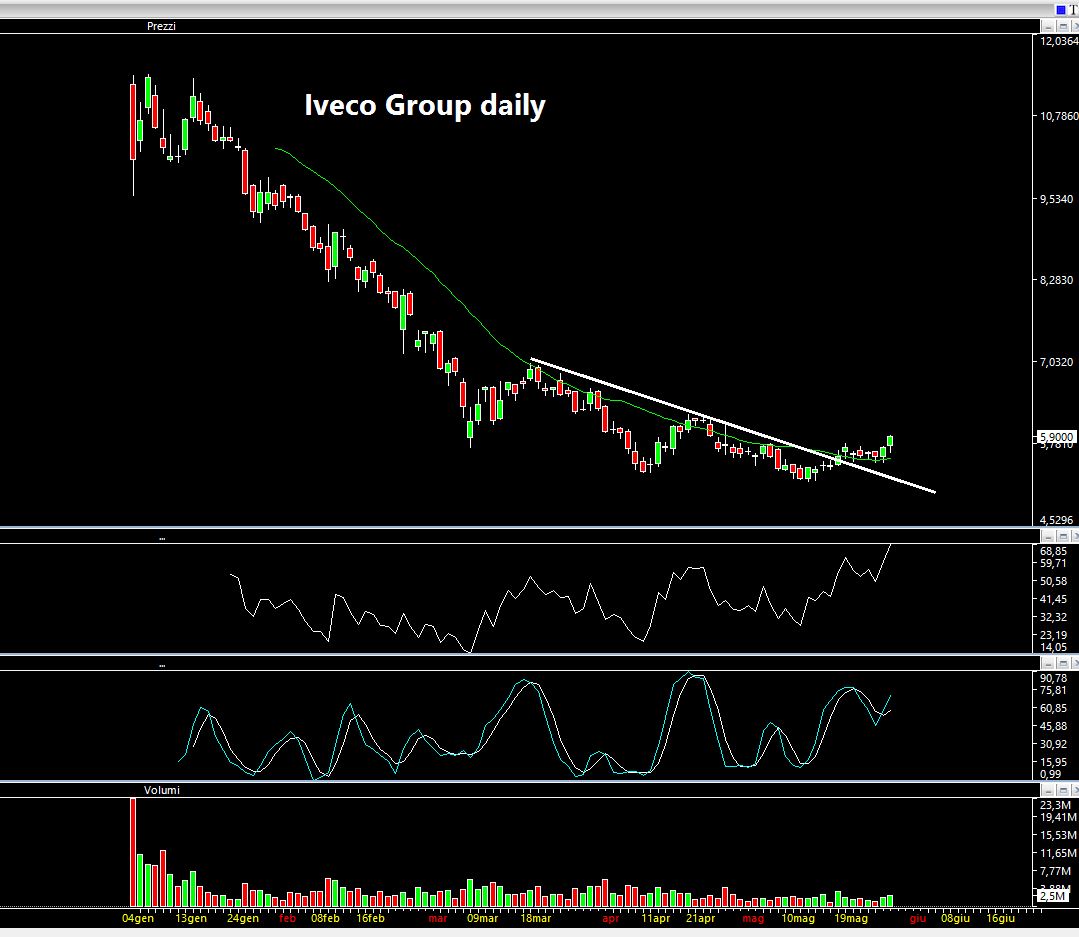Click the 09mar date label
The image size is (1079, 937).
(x=482, y=918)
